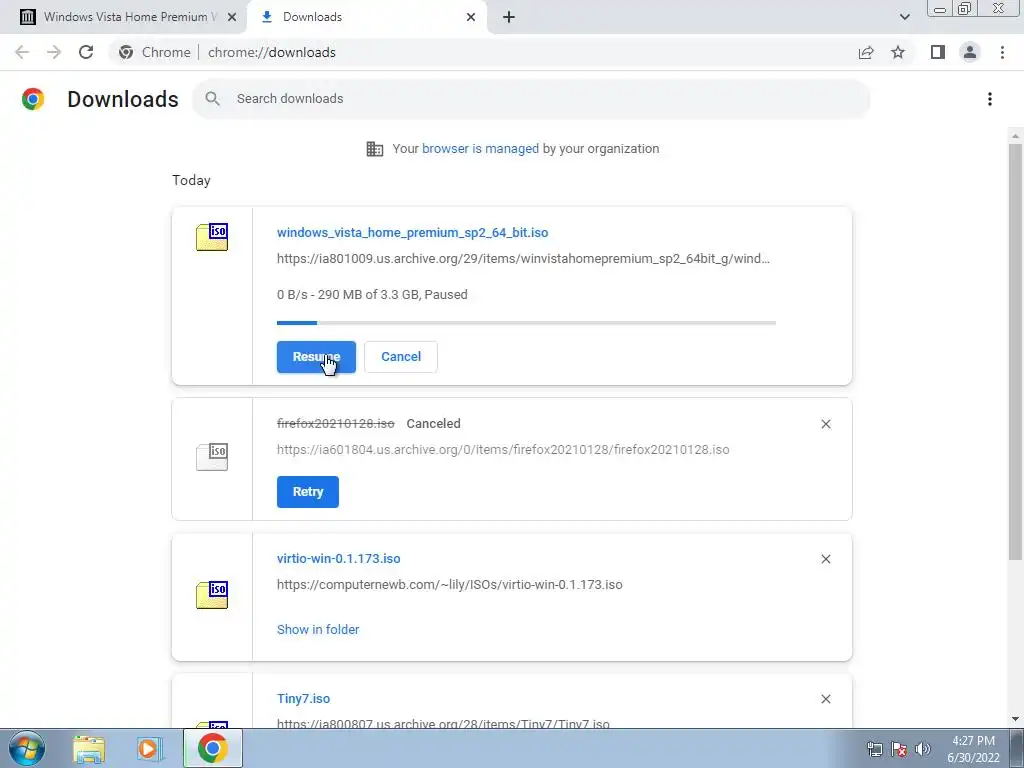Open the Downloads page more actions menu
The height and width of the screenshot is (768, 1024).
point(989,99)
